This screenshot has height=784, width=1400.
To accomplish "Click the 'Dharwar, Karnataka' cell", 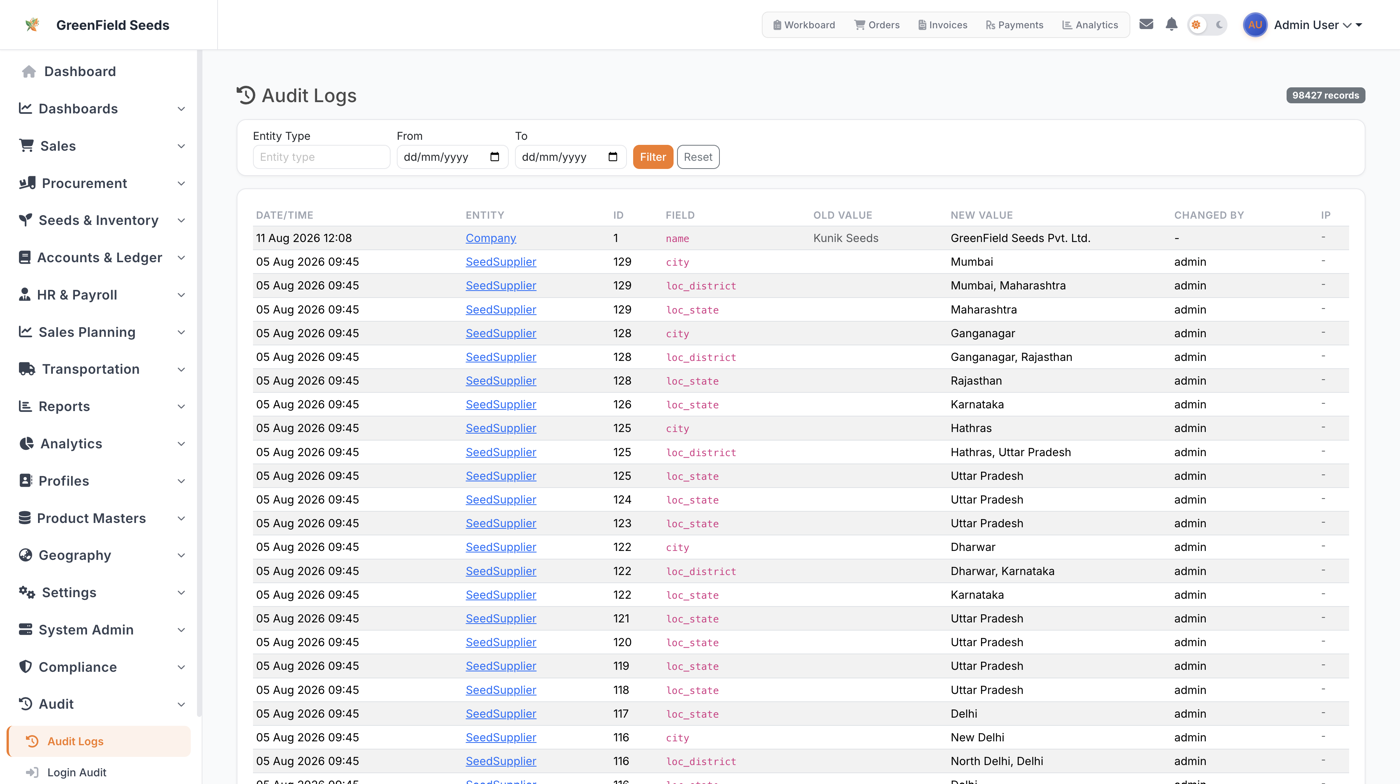I will (x=1002, y=571).
